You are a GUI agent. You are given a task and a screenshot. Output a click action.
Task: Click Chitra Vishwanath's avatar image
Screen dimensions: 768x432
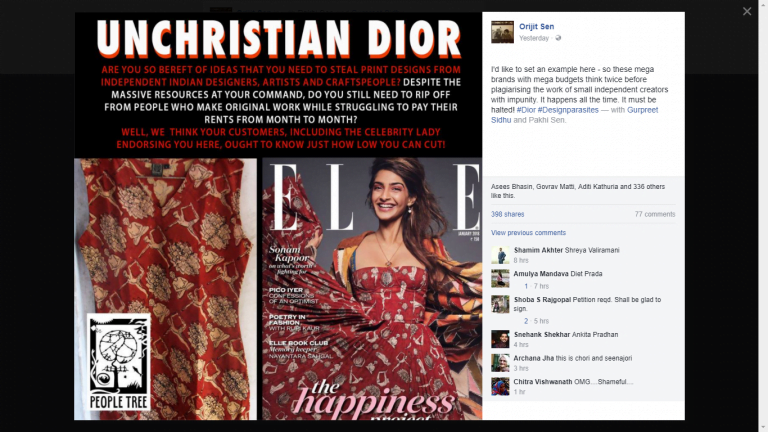click(500, 386)
